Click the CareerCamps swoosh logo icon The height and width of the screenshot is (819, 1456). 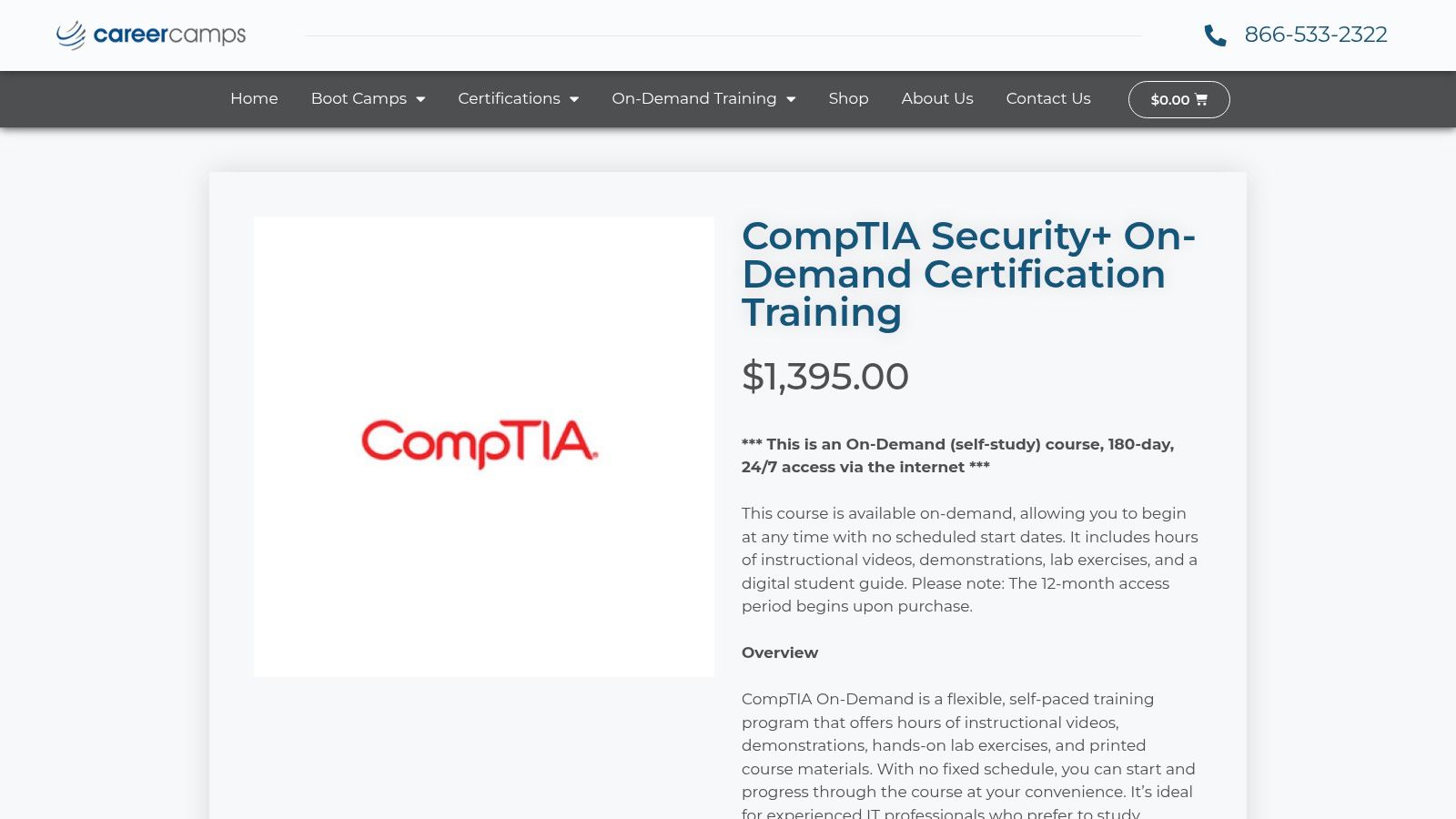[x=71, y=35]
